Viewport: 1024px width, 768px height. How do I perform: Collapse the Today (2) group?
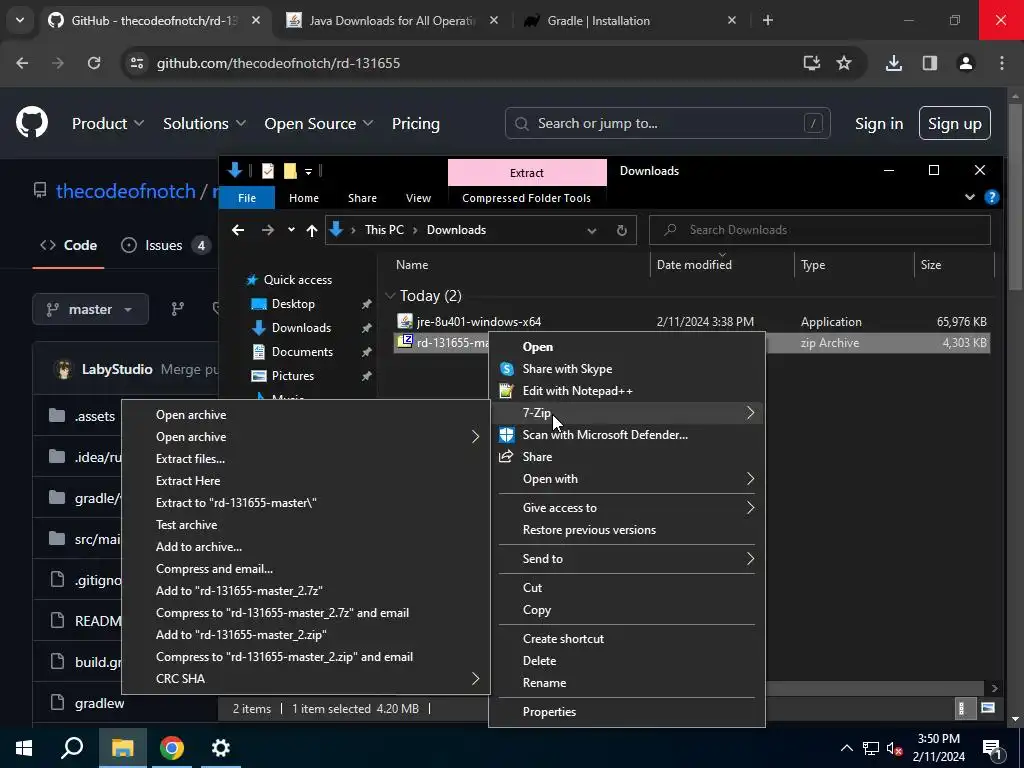pyautogui.click(x=391, y=296)
